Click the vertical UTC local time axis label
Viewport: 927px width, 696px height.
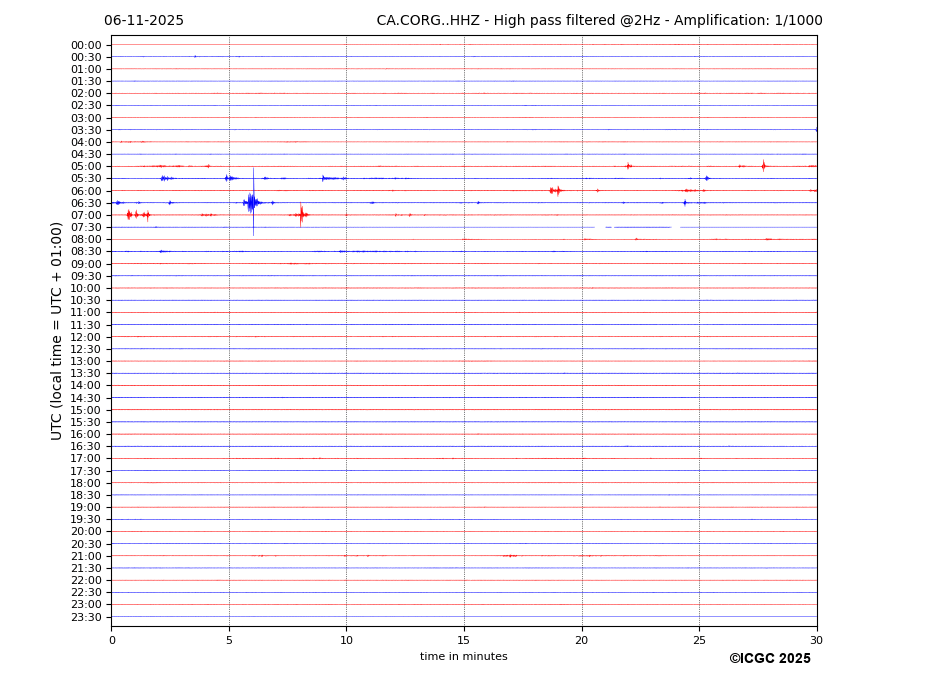tap(57, 330)
